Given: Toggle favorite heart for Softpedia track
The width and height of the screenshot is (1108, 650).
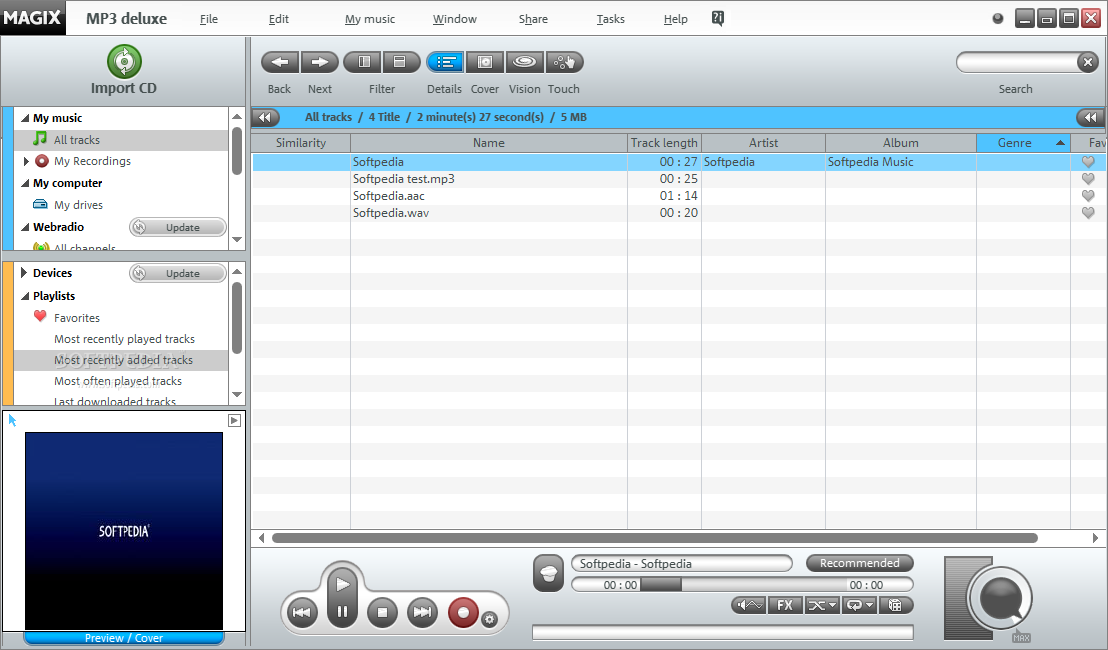Looking at the screenshot, I should tap(1088, 162).
